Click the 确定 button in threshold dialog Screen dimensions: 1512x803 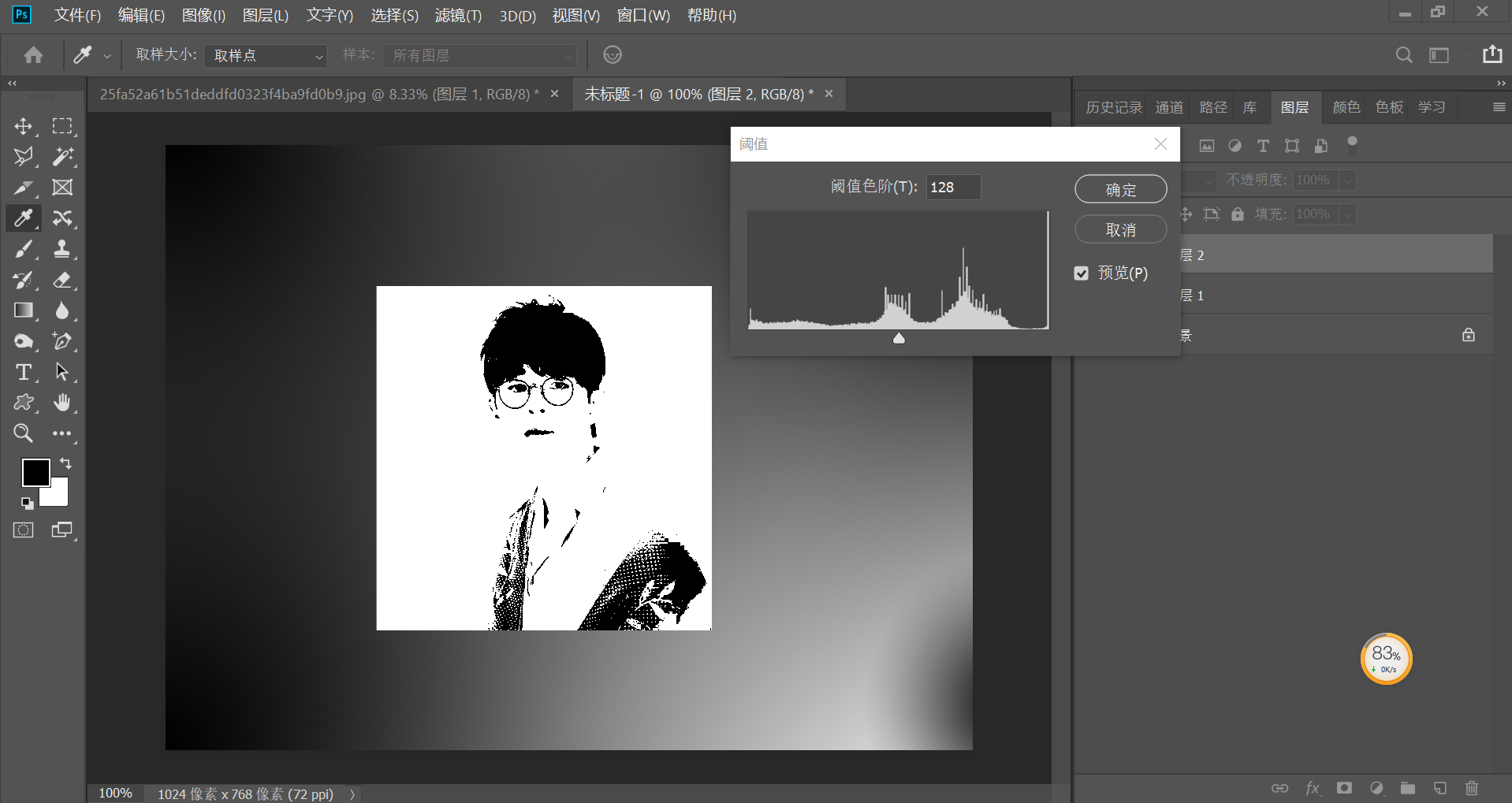click(x=1120, y=189)
